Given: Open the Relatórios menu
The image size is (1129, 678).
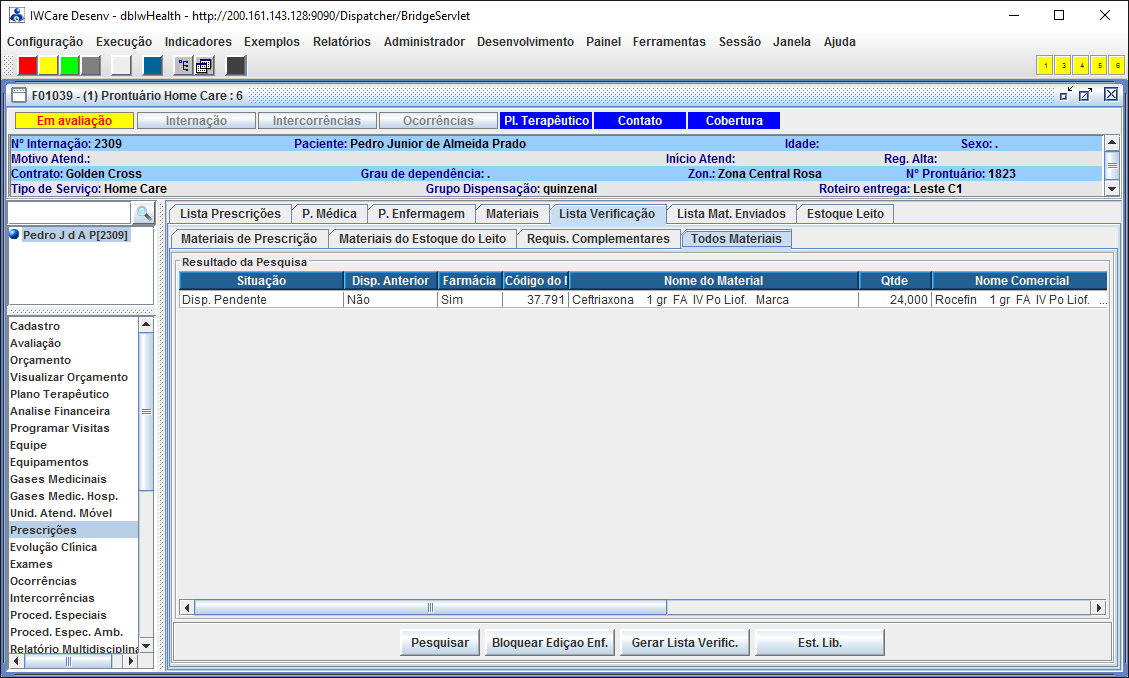Looking at the screenshot, I should pyautogui.click(x=341, y=42).
